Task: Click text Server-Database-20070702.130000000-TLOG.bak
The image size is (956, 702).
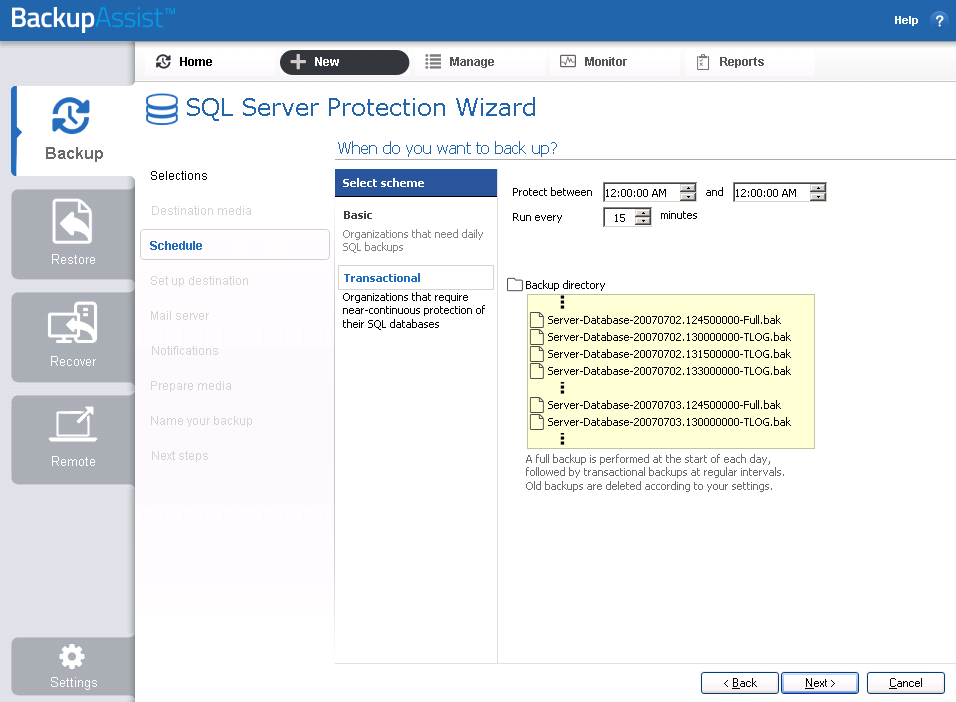Action: [669, 337]
